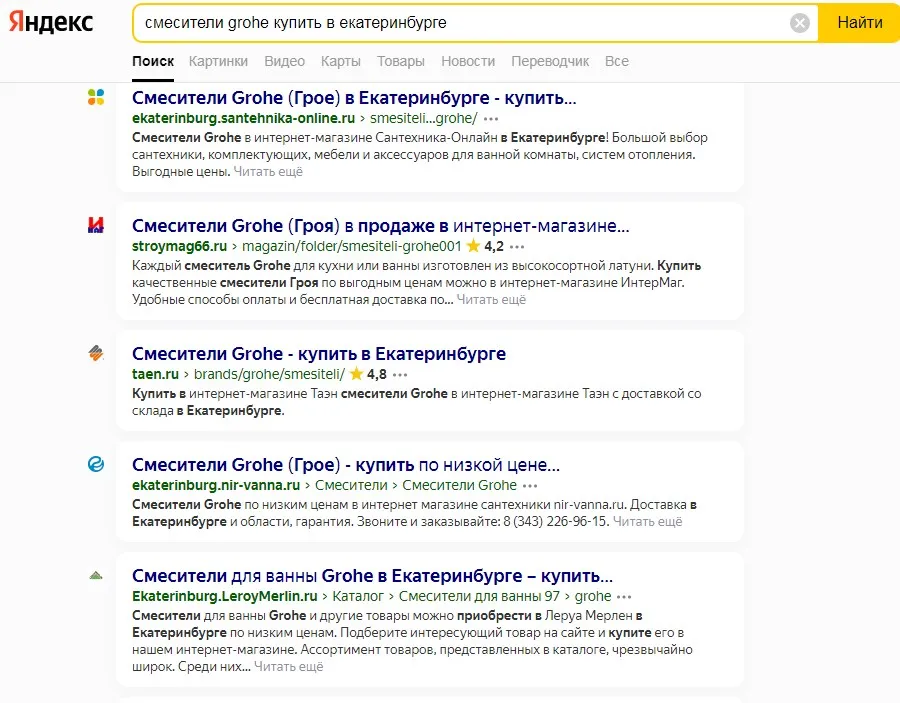Click the Яндекс logo
The image size is (900, 703).
51,22
